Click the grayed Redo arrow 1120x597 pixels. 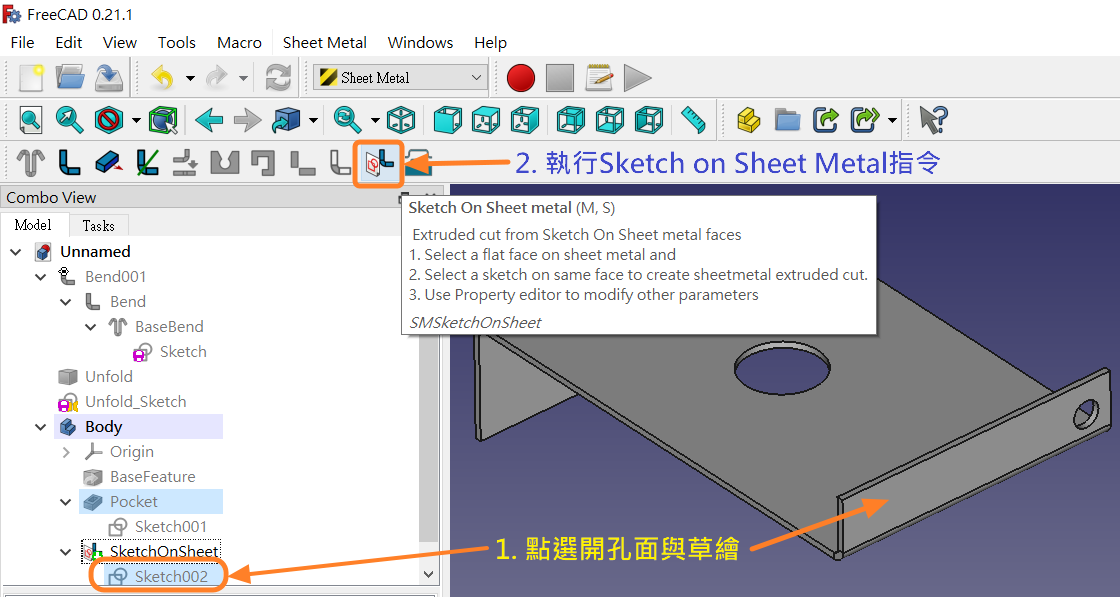pos(216,78)
